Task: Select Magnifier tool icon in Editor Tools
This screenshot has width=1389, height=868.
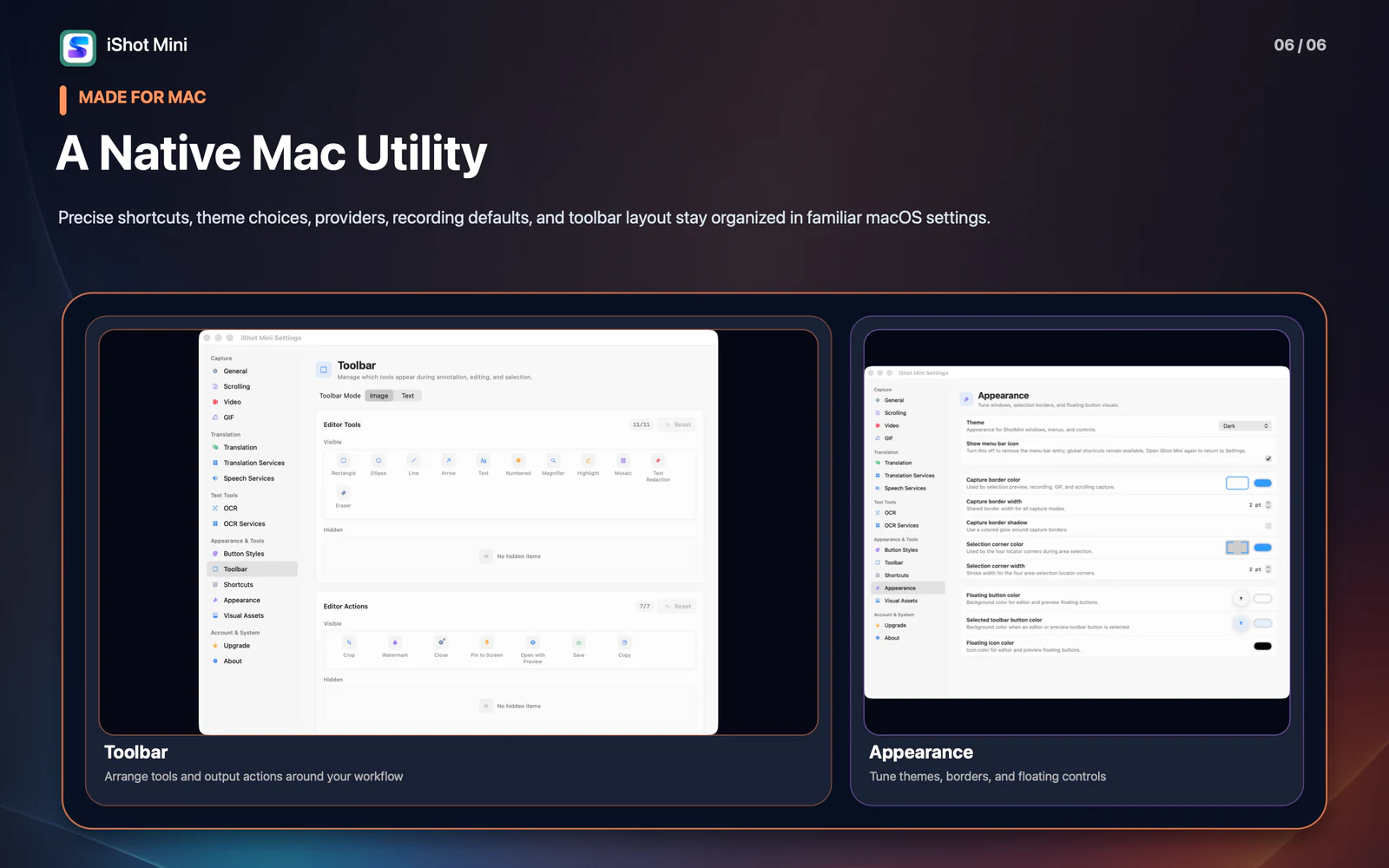Action: click(x=553, y=460)
